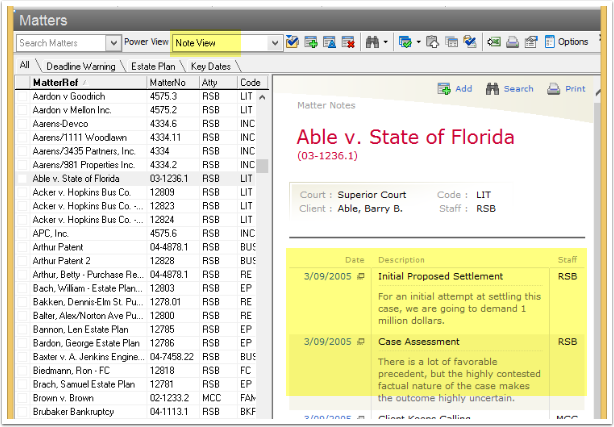Click the Print link in the Matter Notes pane
614x427 pixels.
pyautogui.click(x=575, y=89)
